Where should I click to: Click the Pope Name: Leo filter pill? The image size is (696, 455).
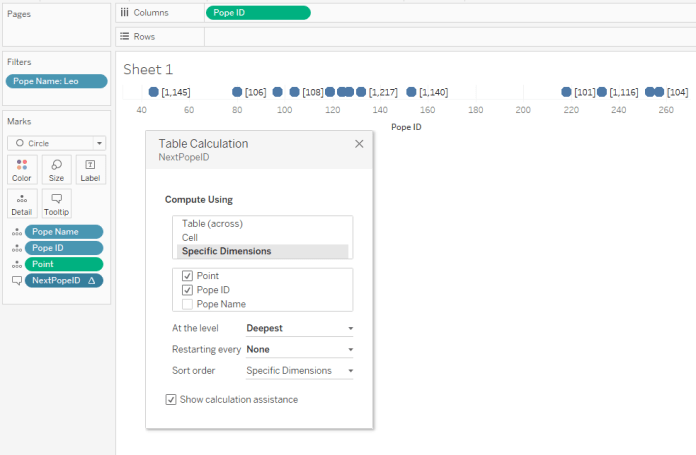point(56,81)
